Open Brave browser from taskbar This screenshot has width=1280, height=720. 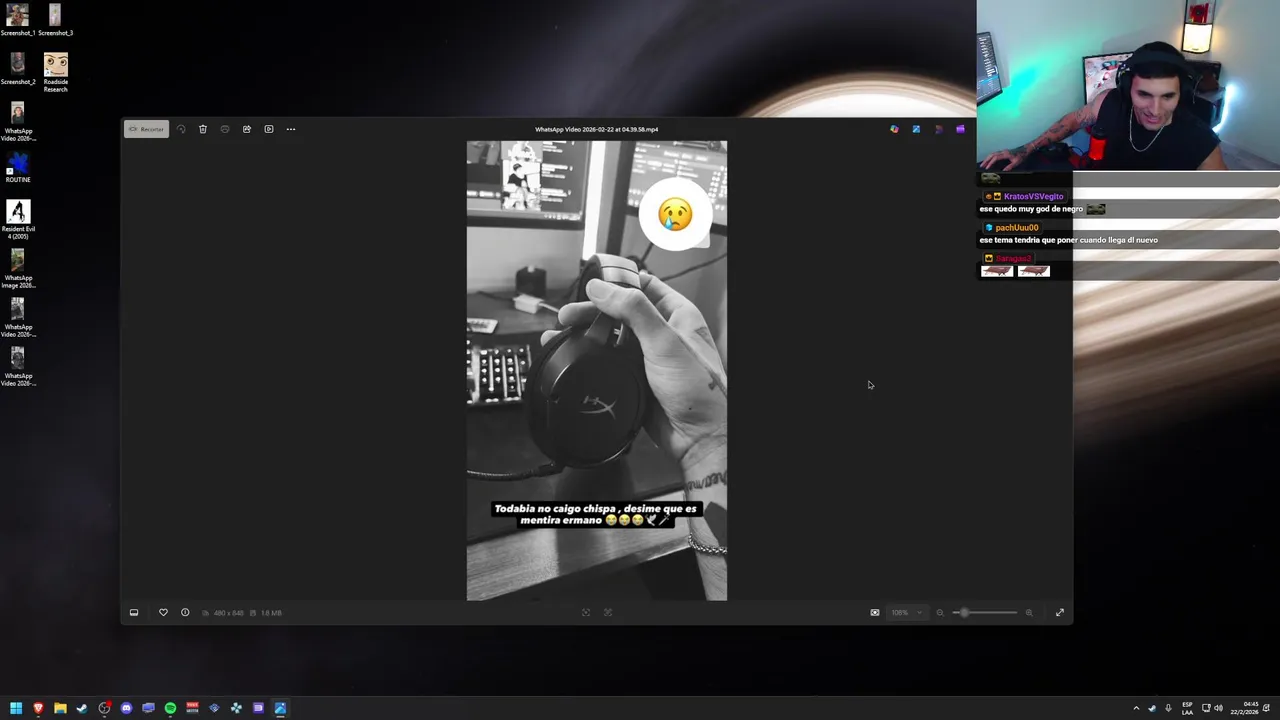tap(38, 708)
